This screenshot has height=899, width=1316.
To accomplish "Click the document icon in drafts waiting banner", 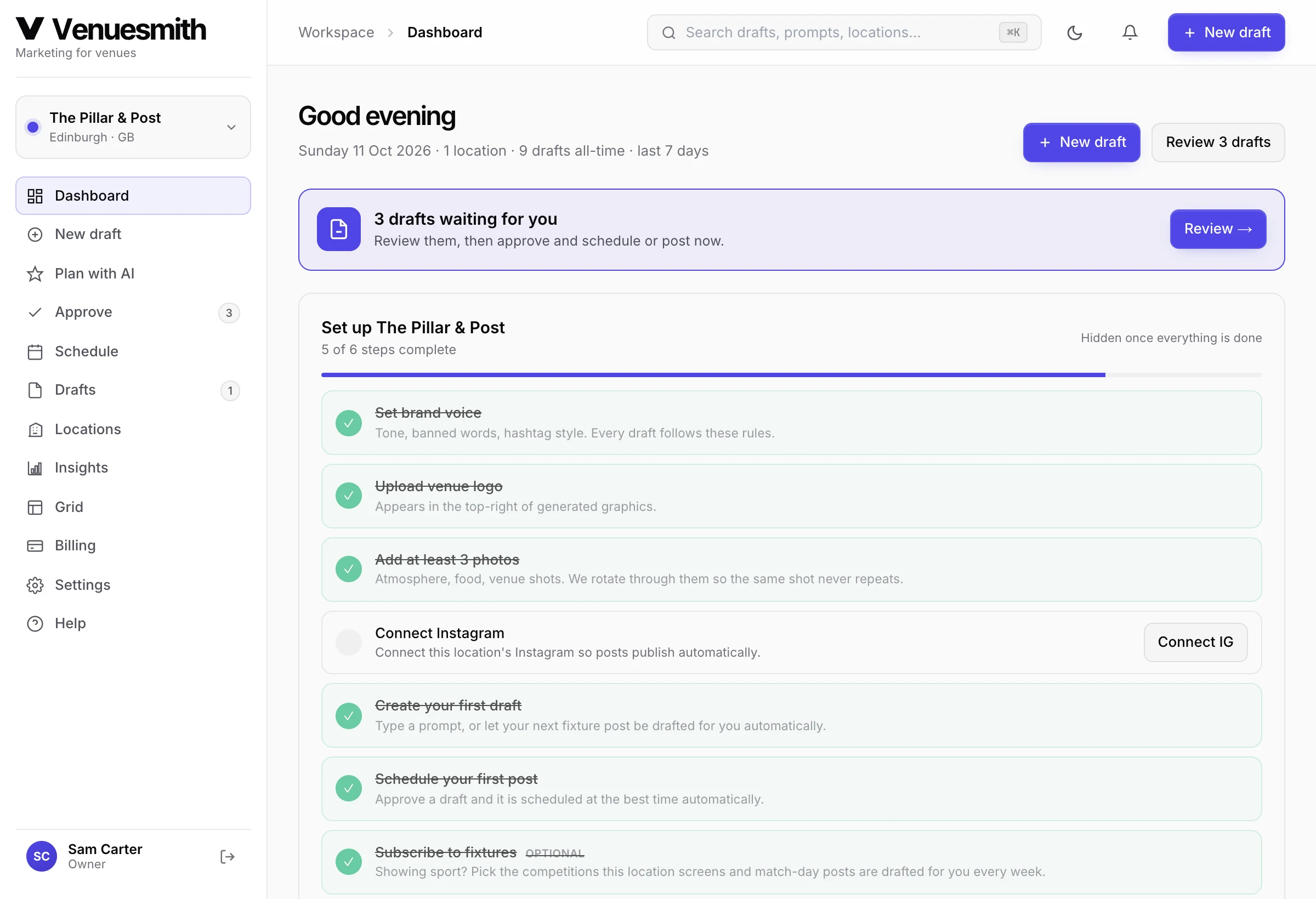I will coord(339,229).
